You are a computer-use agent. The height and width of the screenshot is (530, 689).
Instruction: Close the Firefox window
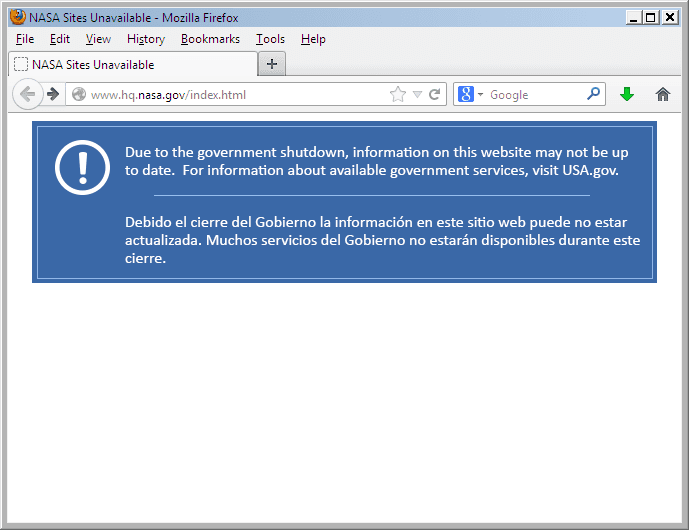670,18
